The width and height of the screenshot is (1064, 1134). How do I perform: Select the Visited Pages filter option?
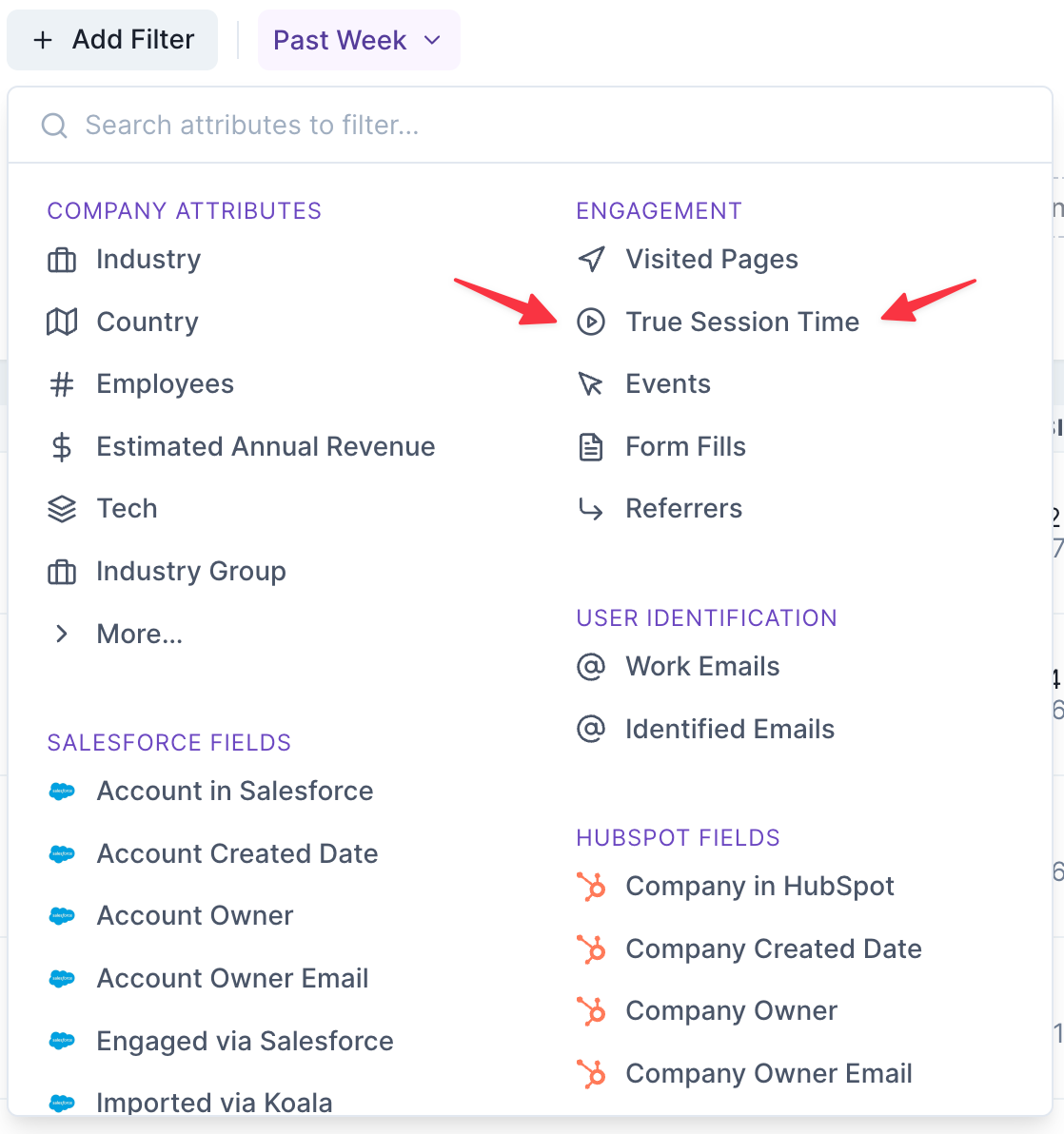(711, 260)
